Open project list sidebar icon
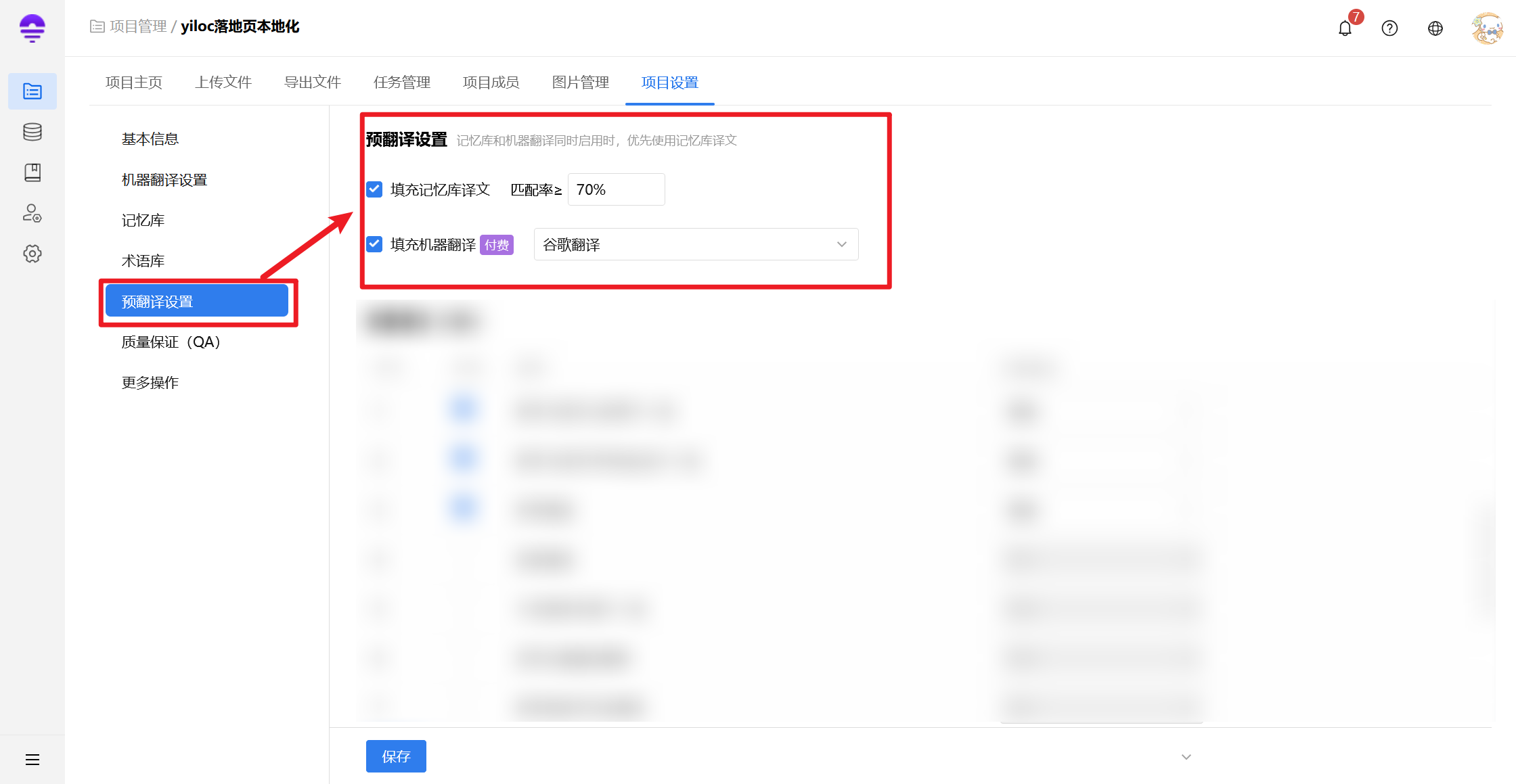The image size is (1516, 784). coord(32,91)
